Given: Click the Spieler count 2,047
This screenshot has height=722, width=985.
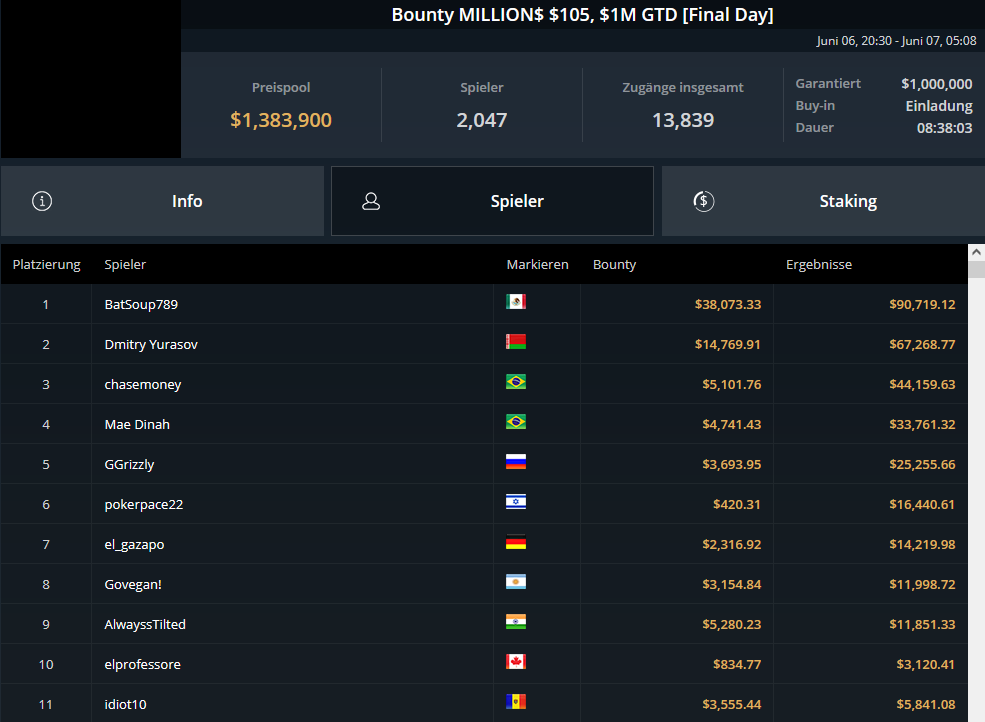Looking at the screenshot, I should pyautogui.click(x=482, y=120).
